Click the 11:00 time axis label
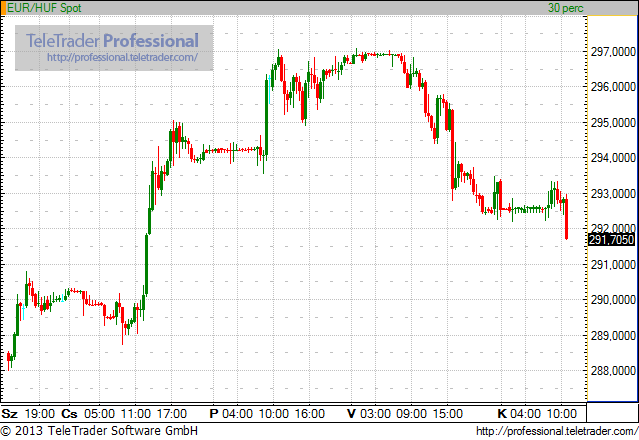Viewport: 639px width, 440px height. pyautogui.click(x=136, y=414)
